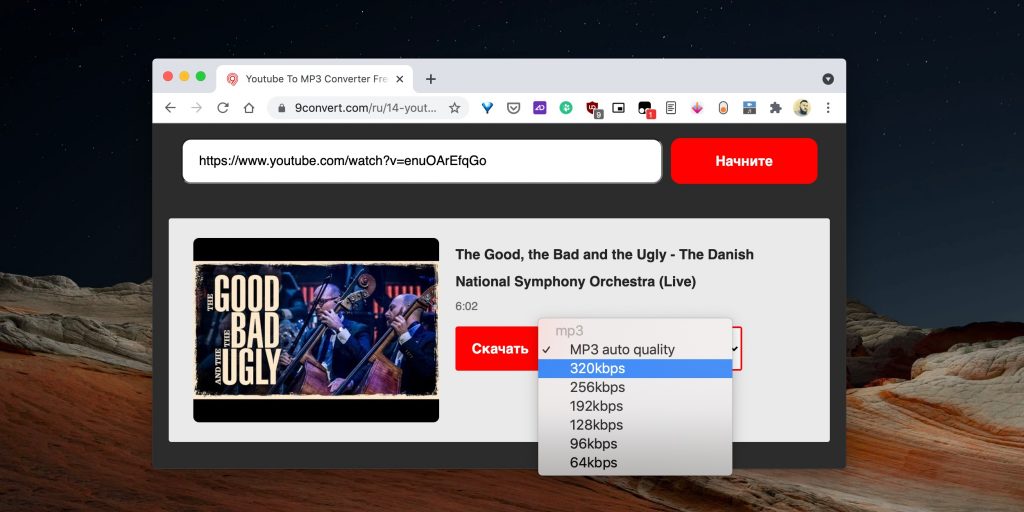Open the purple AD extension
The width and height of the screenshot is (1024, 512).
point(539,108)
